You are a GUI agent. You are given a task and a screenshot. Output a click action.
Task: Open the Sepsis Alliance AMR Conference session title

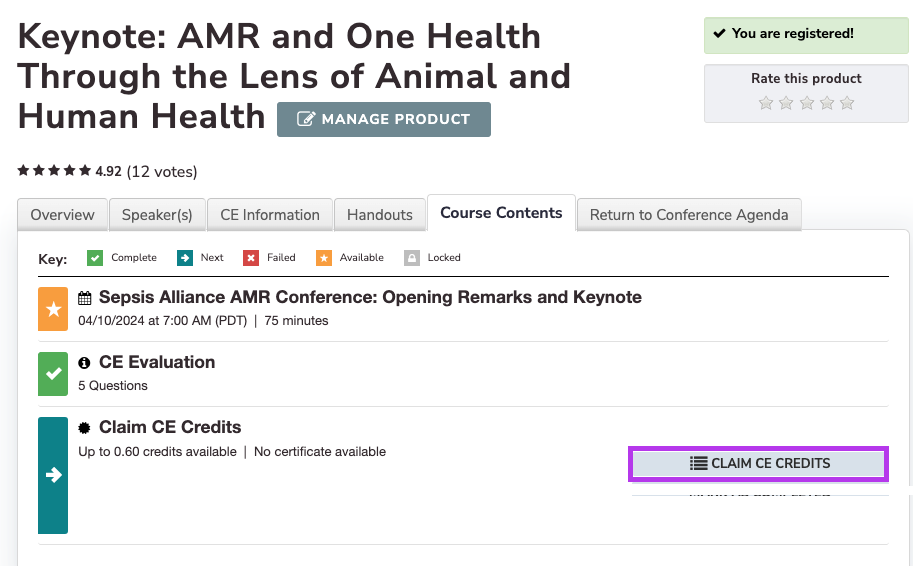[370, 297]
